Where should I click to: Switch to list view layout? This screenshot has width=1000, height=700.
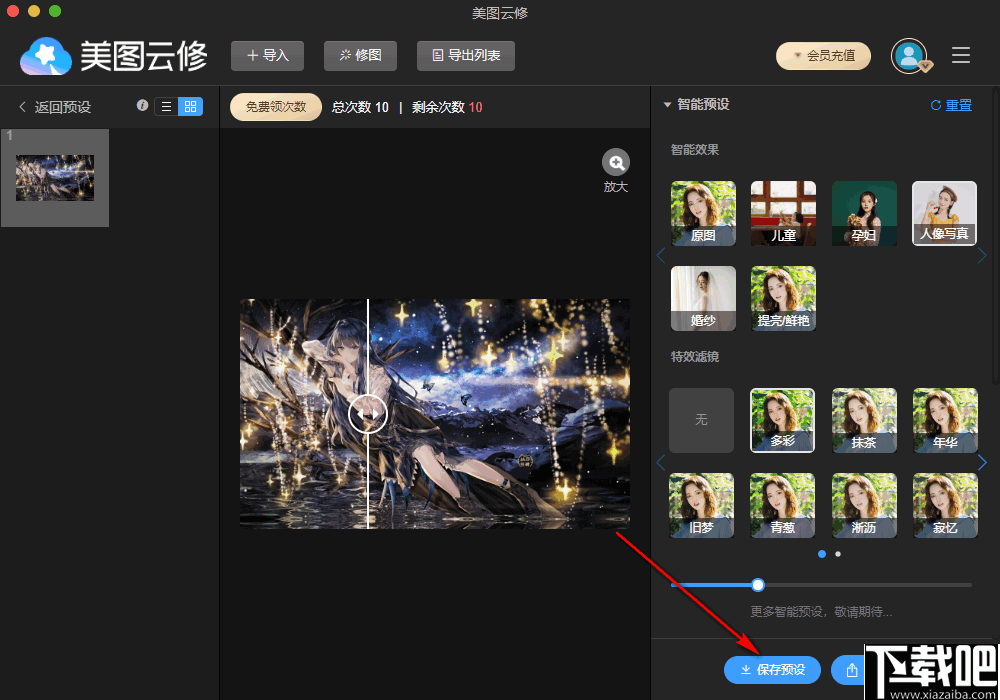tap(166, 106)
